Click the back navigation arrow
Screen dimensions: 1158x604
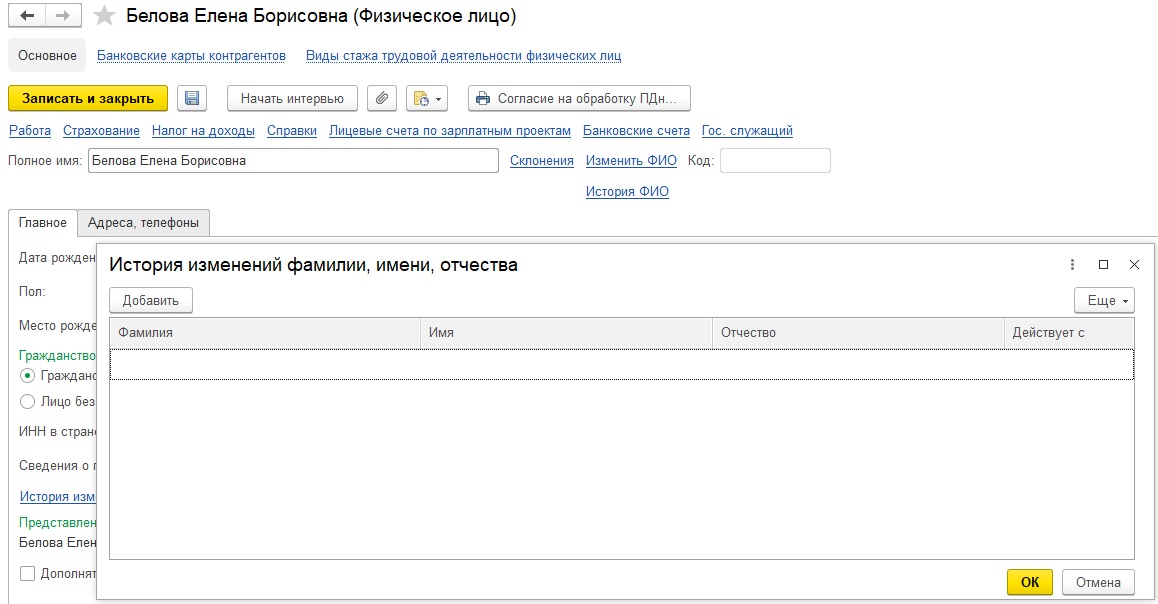point(27,17)
